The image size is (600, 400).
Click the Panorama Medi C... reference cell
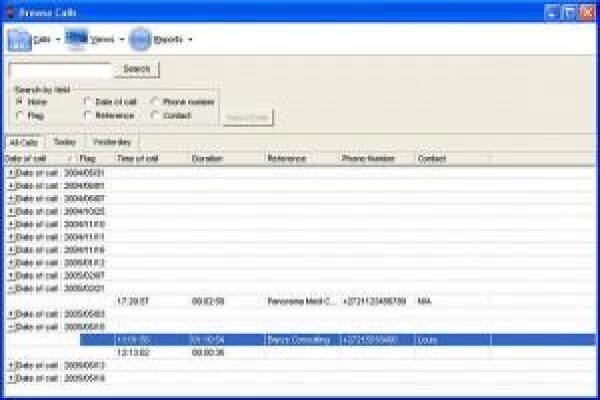coord(302,301)
